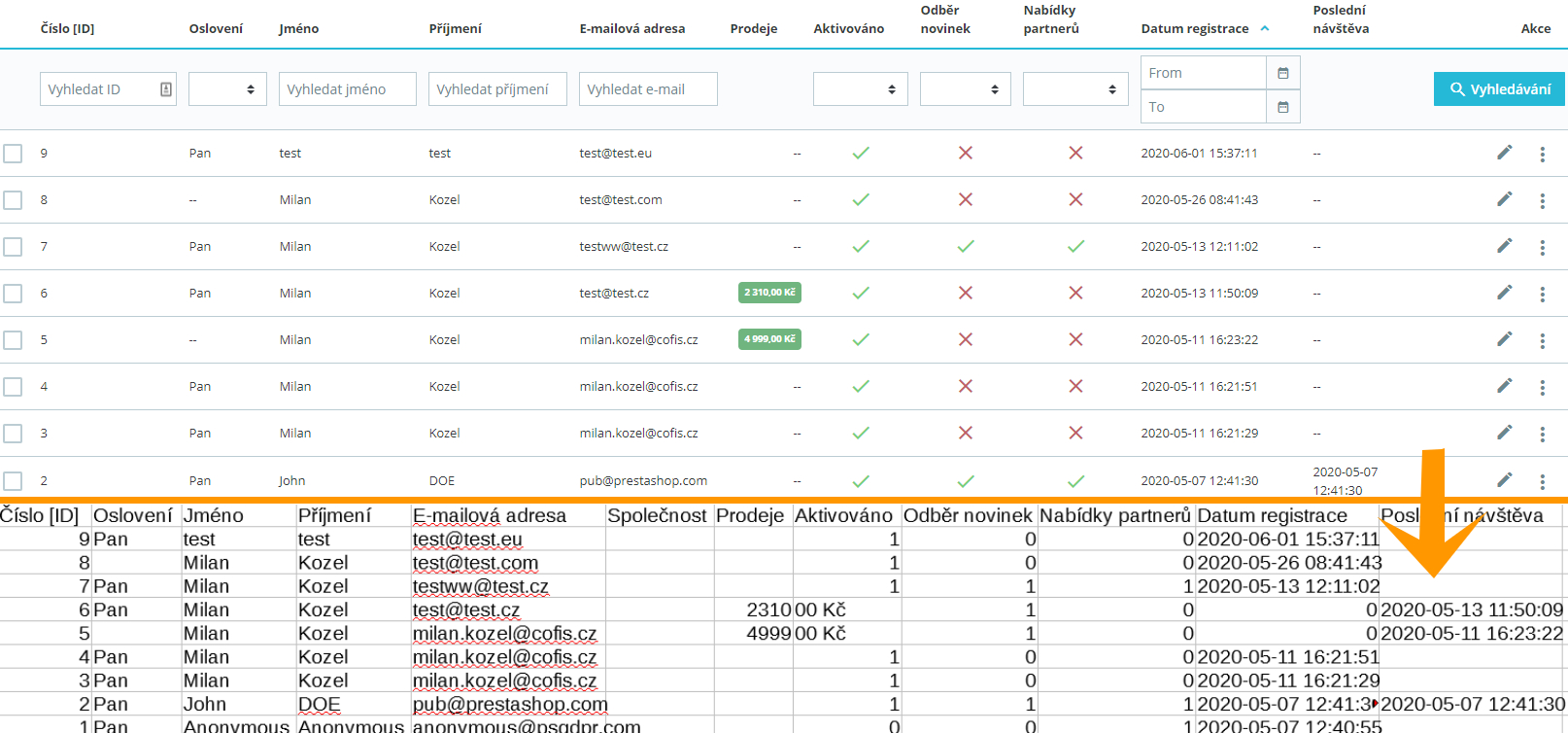
Task: Show more actions for customer 7
Action: (1542, 247)
